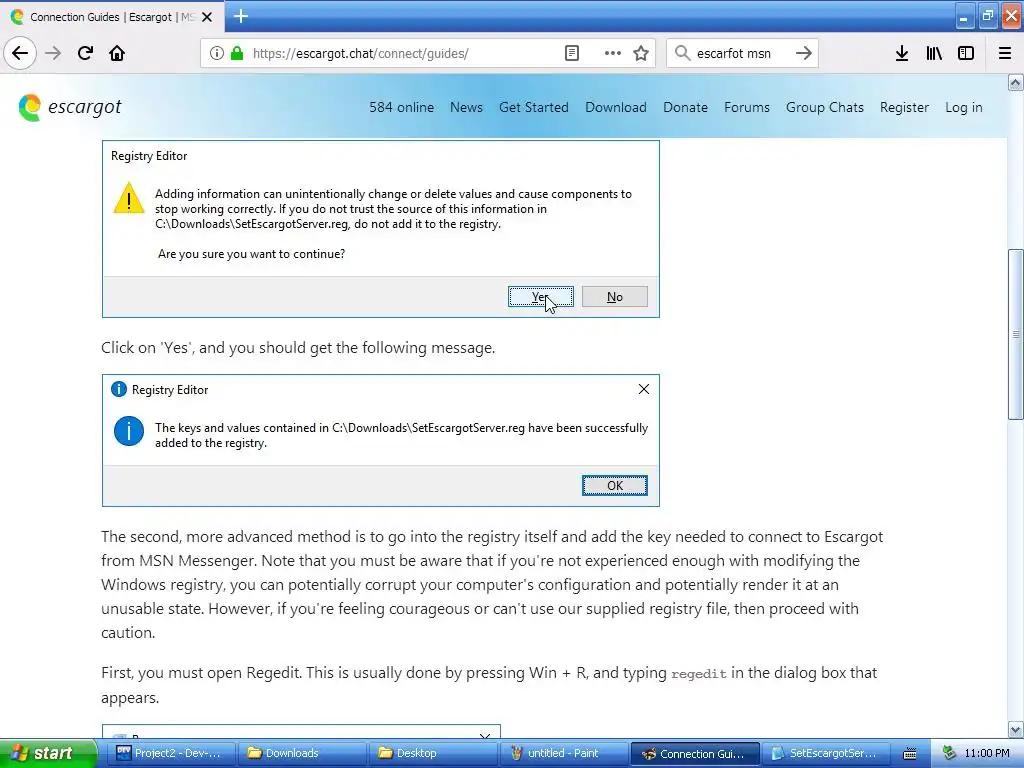Select the Connection Guides browser tab
The width and height of the screenshot is (1024, 768).
click(112, 17)
